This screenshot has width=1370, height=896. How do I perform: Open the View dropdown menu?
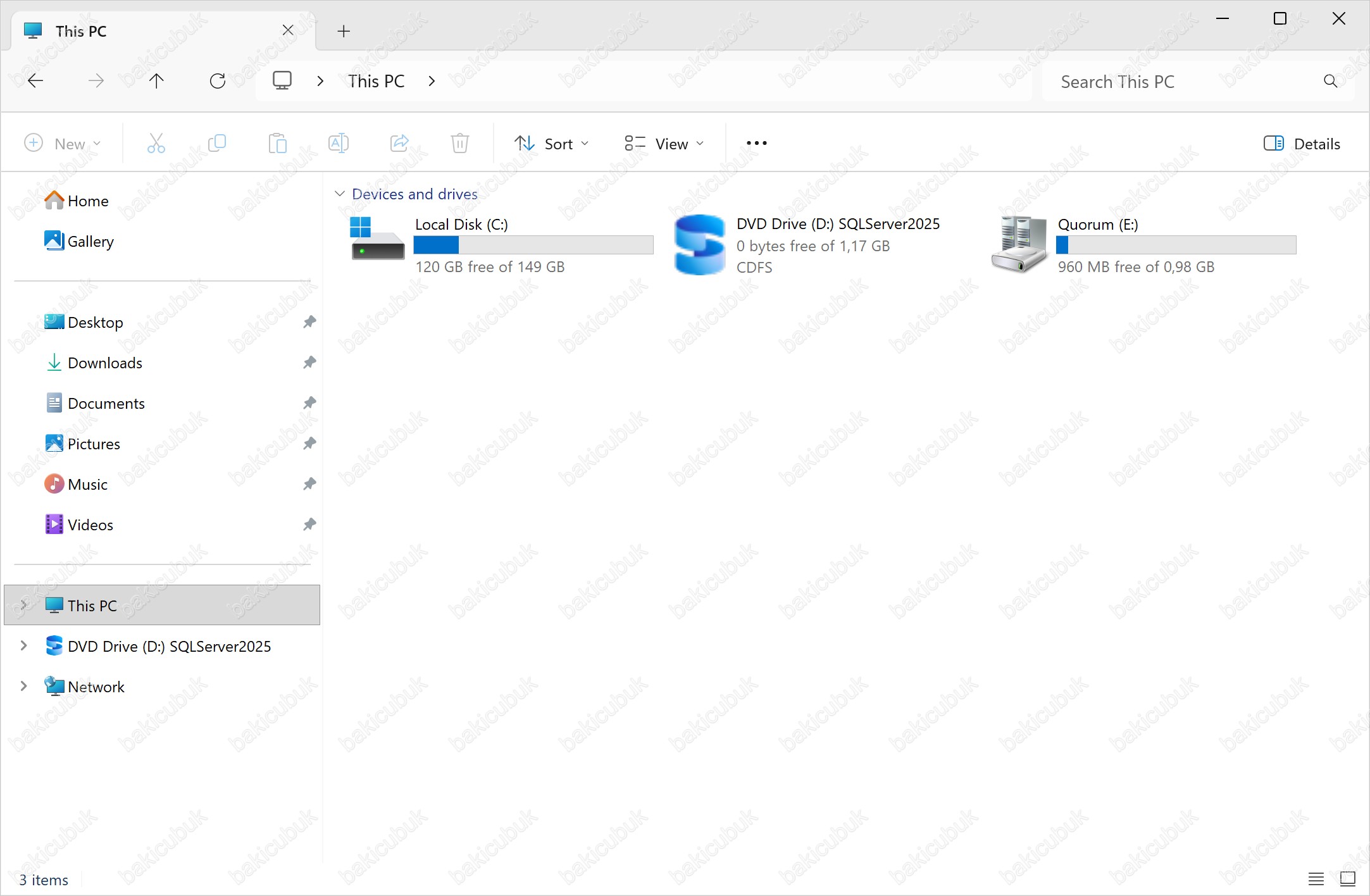pyautogui.click(x=664, y=144)
